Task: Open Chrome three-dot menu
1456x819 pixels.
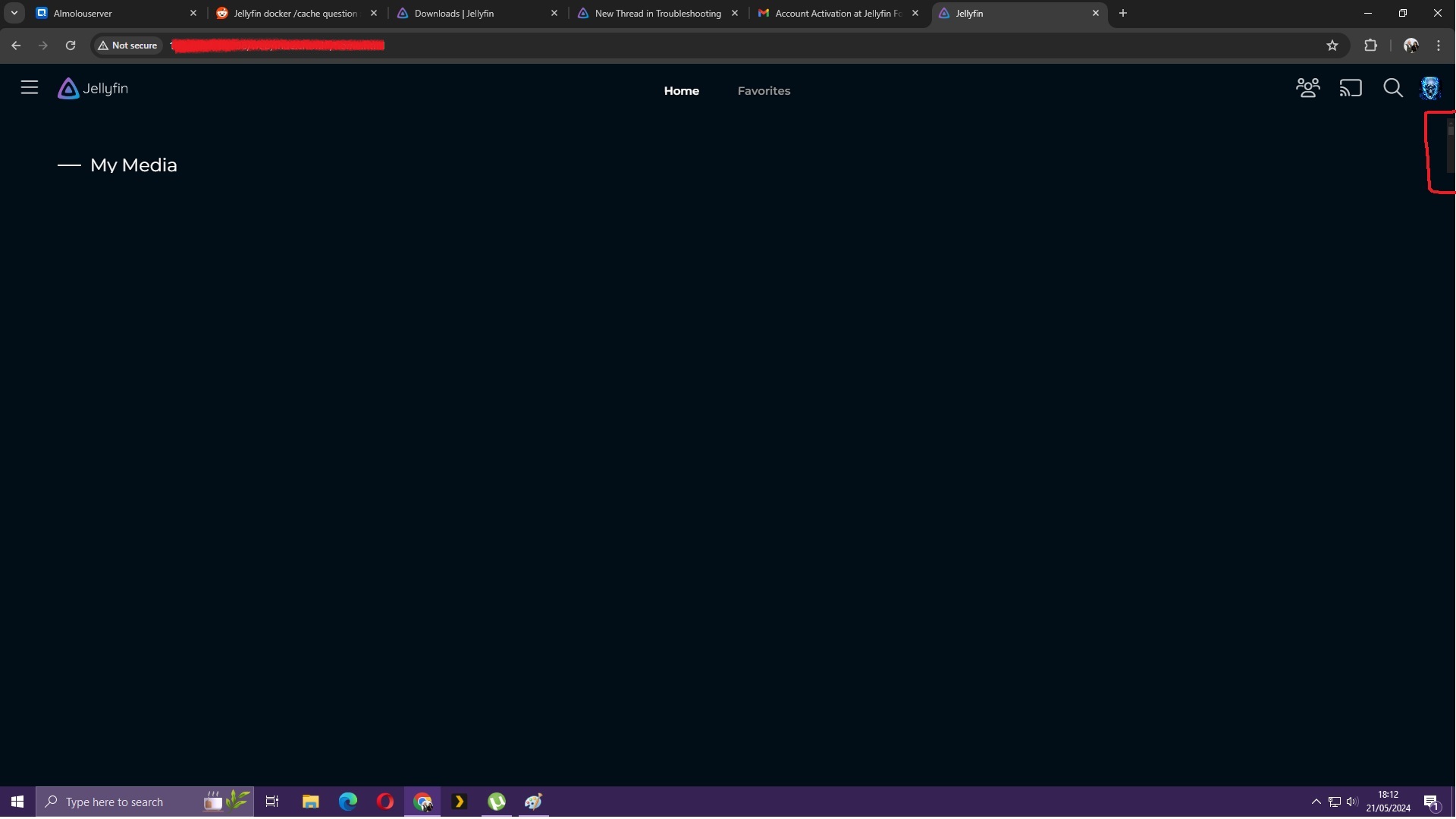Action: click(x=1439, y=45)
